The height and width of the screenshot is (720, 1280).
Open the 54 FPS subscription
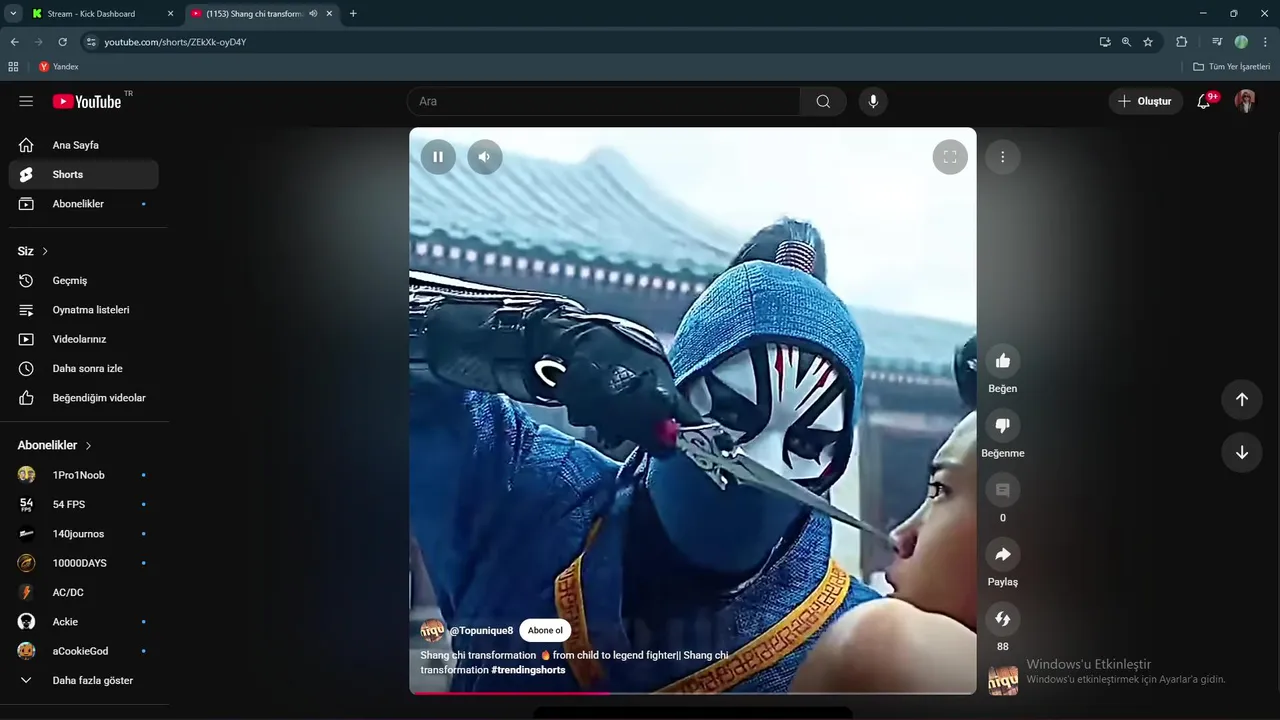(84, 504)
